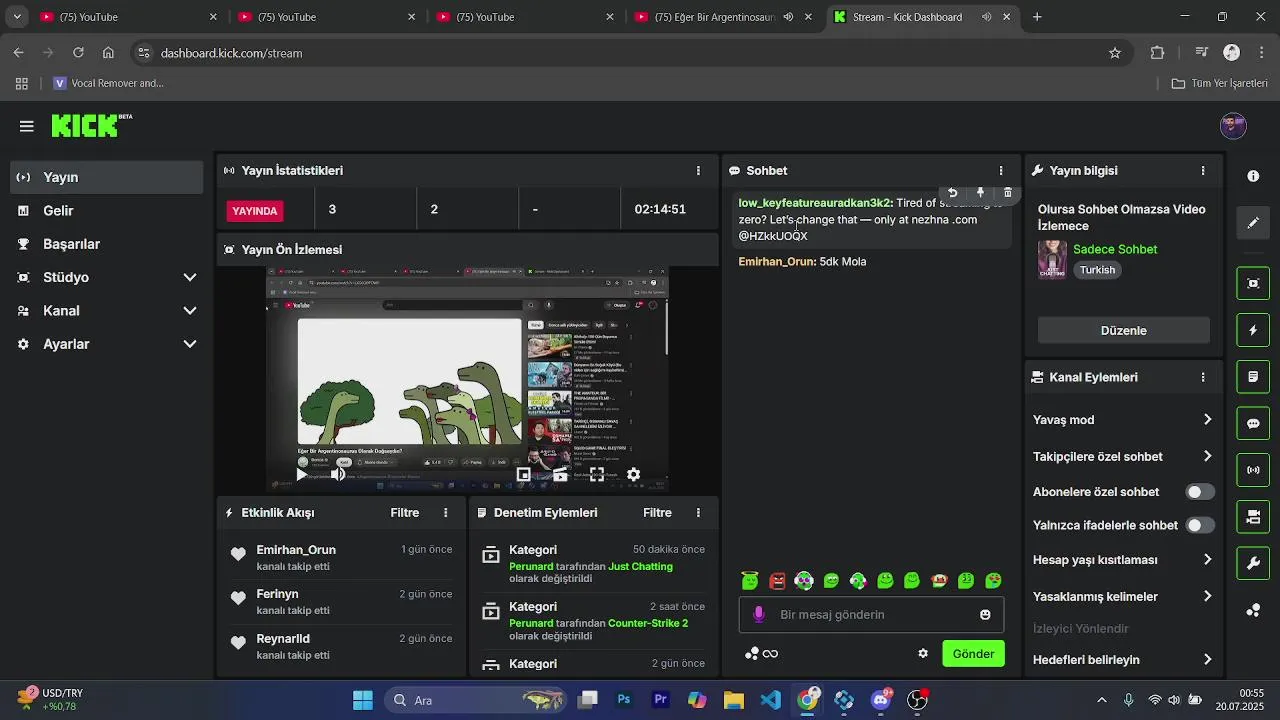Open the Kanal Eylemleri three-dot menu
Viewport: 1280px width, 720px height.
pos(1203,377)
